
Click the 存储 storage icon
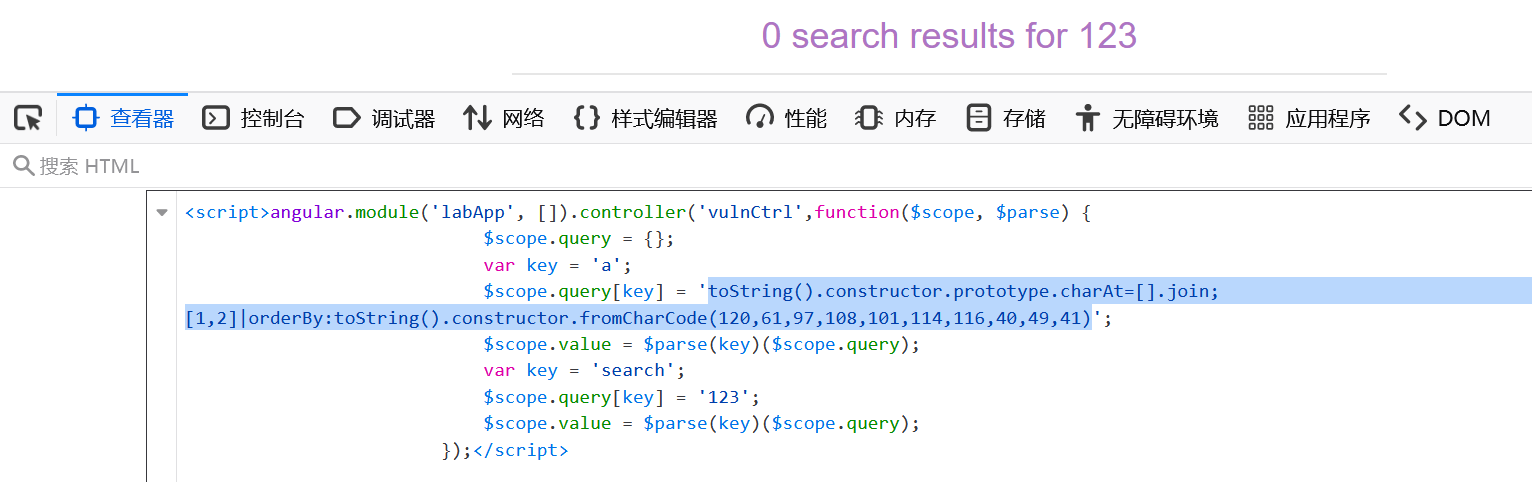click(x=978, y=119)
